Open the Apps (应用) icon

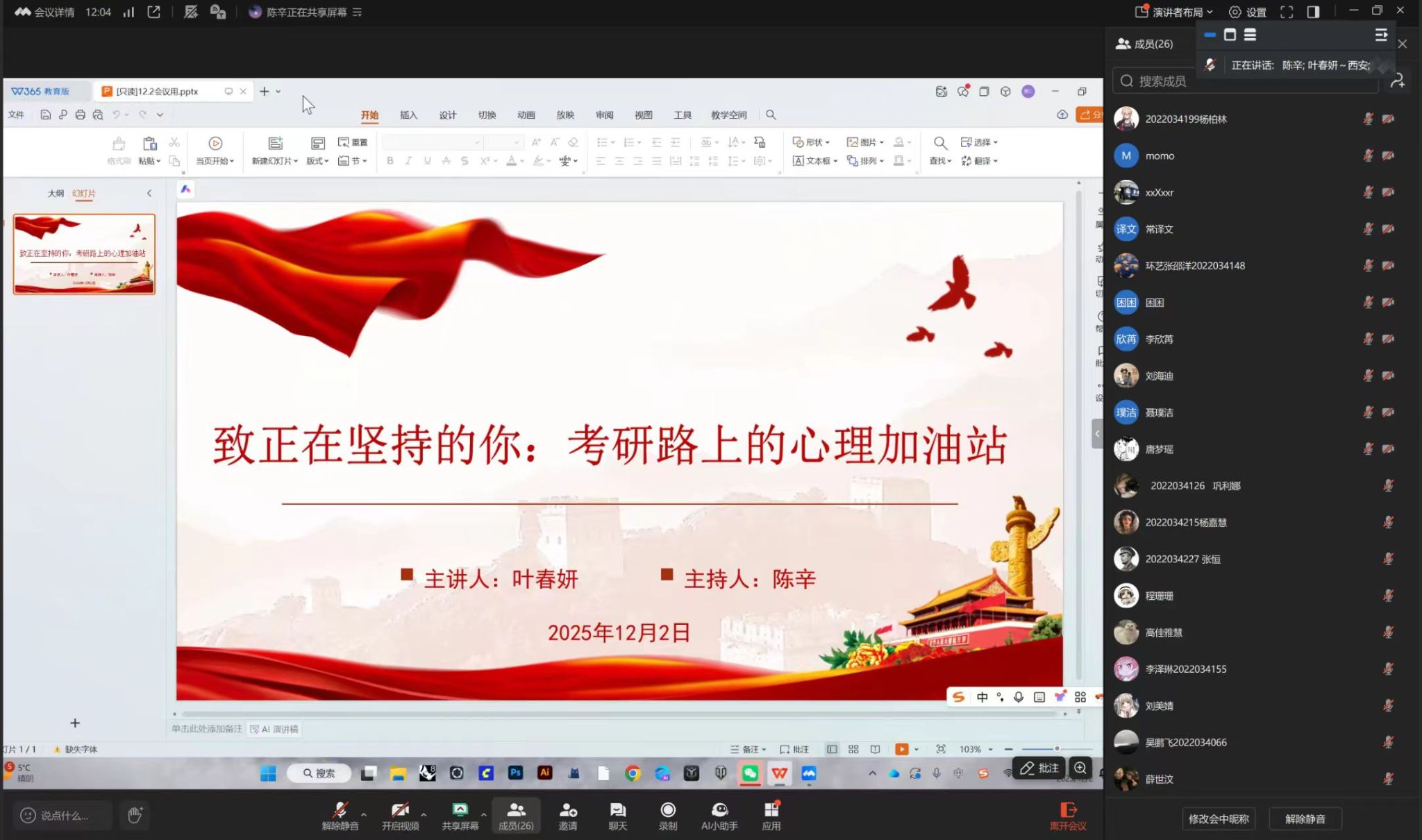771,811
